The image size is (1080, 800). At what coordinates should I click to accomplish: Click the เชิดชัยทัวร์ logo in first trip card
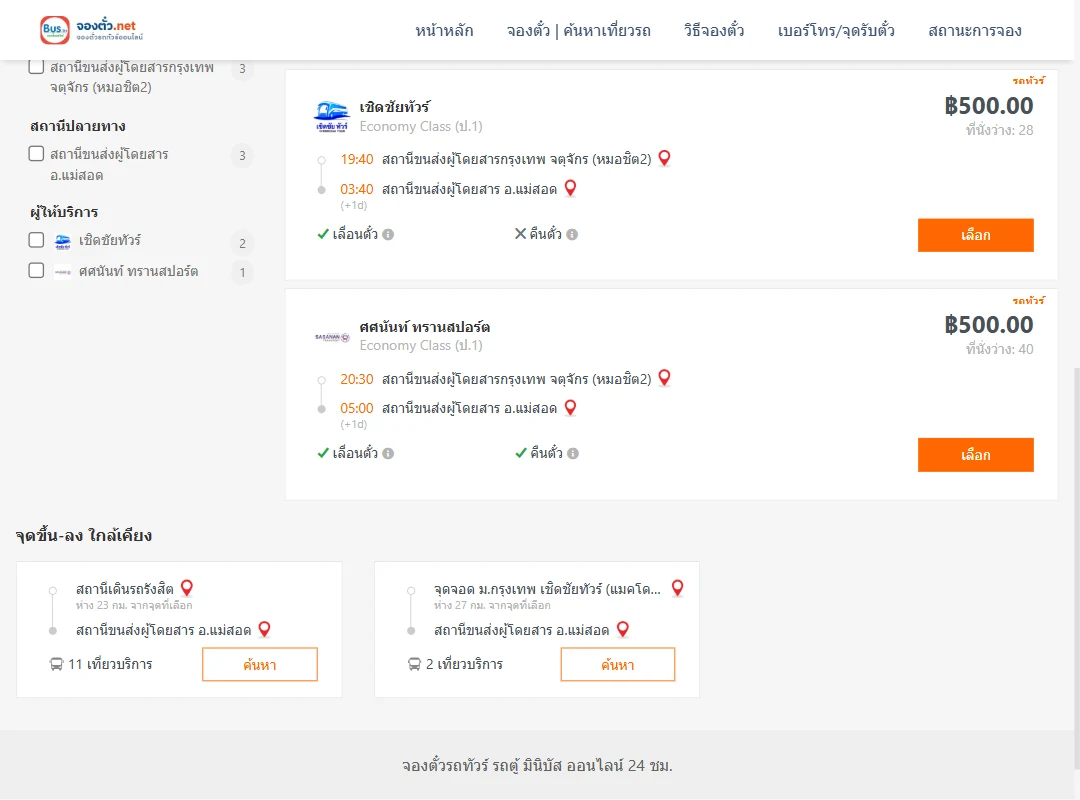point(332,116)
